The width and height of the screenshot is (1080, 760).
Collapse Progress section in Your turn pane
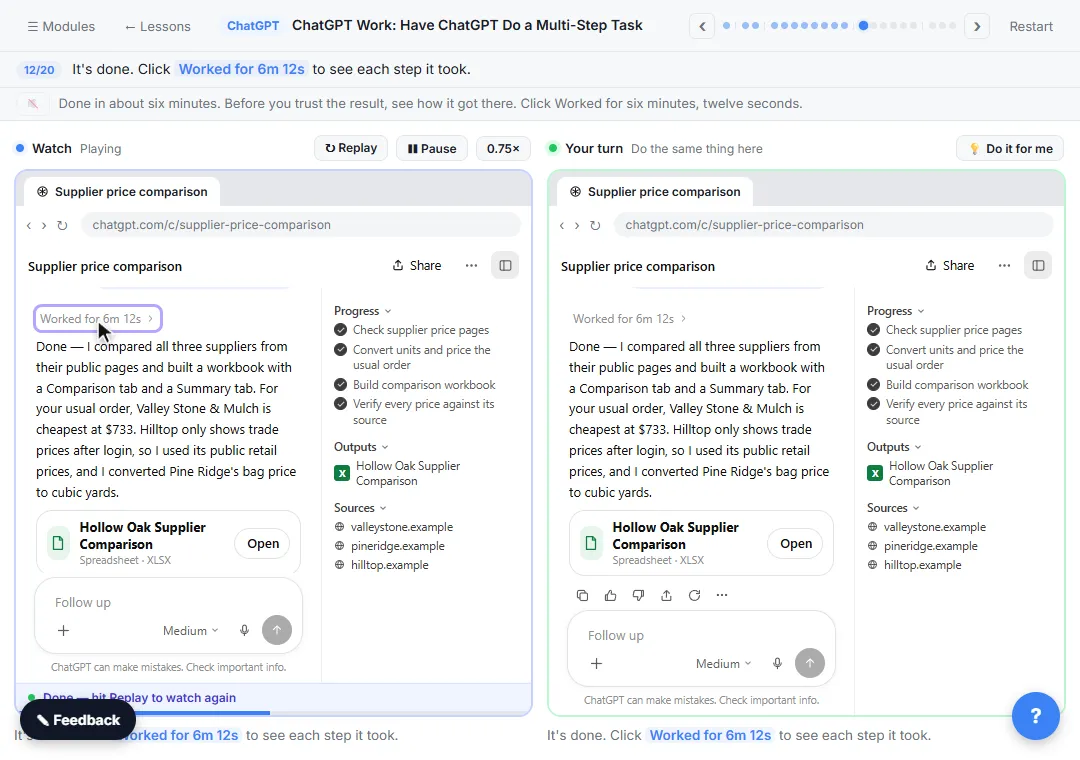[x=895, y=311]
